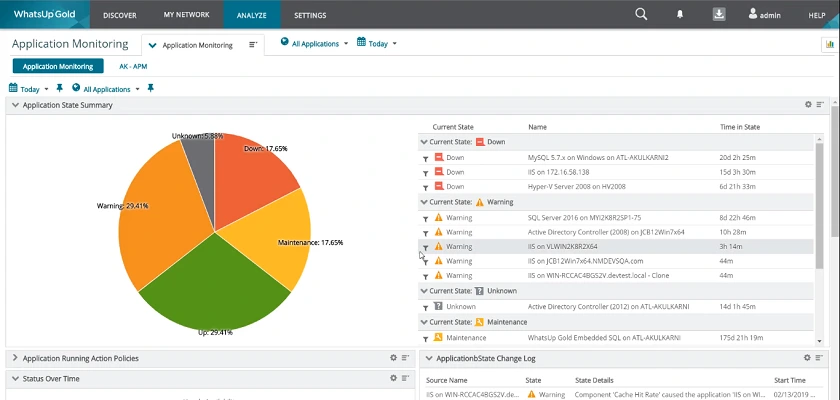Collapse the Current State: Unknown group
The height and width of the screenshot is (400, 840).
point(424,291)
